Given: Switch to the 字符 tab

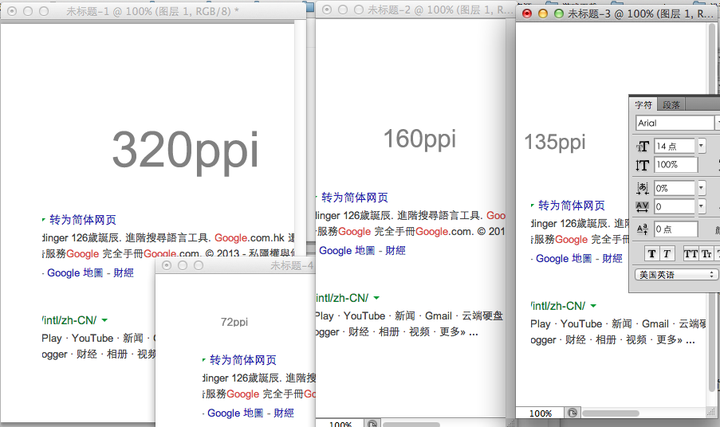Looking at the screenshot, I should pos(643,105).
